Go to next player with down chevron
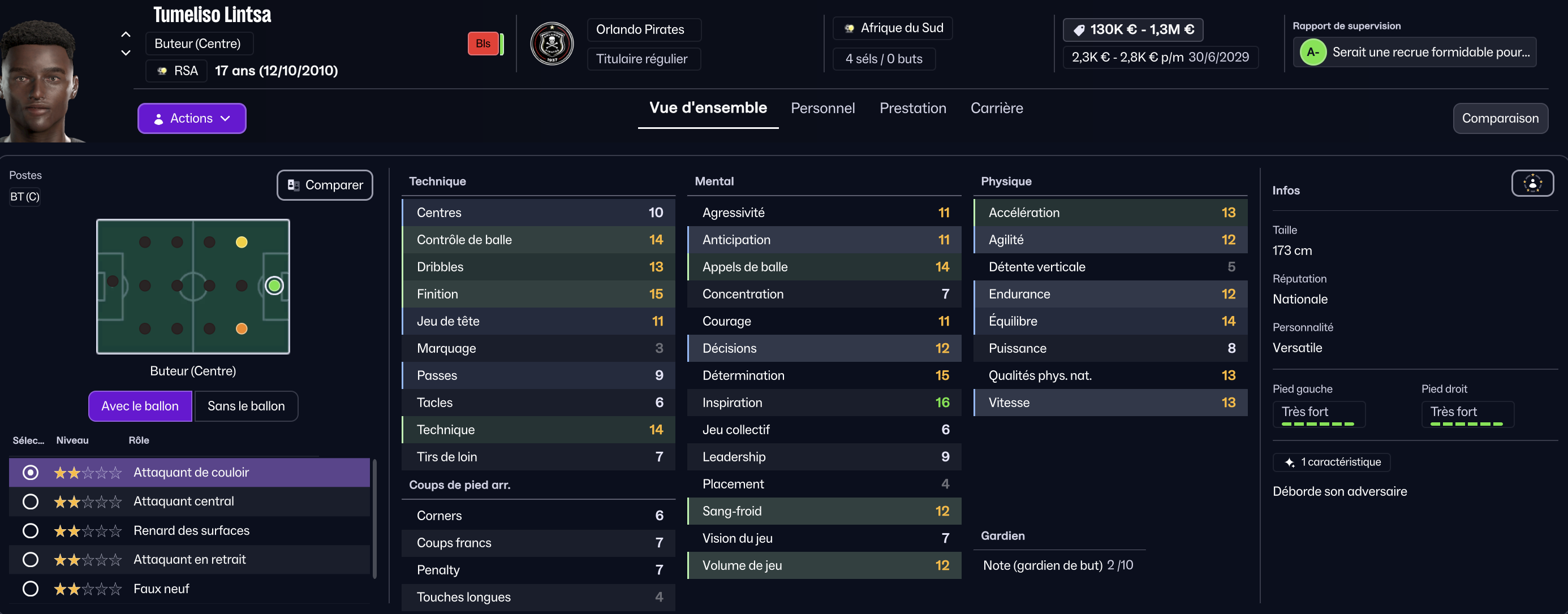Viewport: 1568px width, 614px height. pyautogui.click(x=126, y=53)
